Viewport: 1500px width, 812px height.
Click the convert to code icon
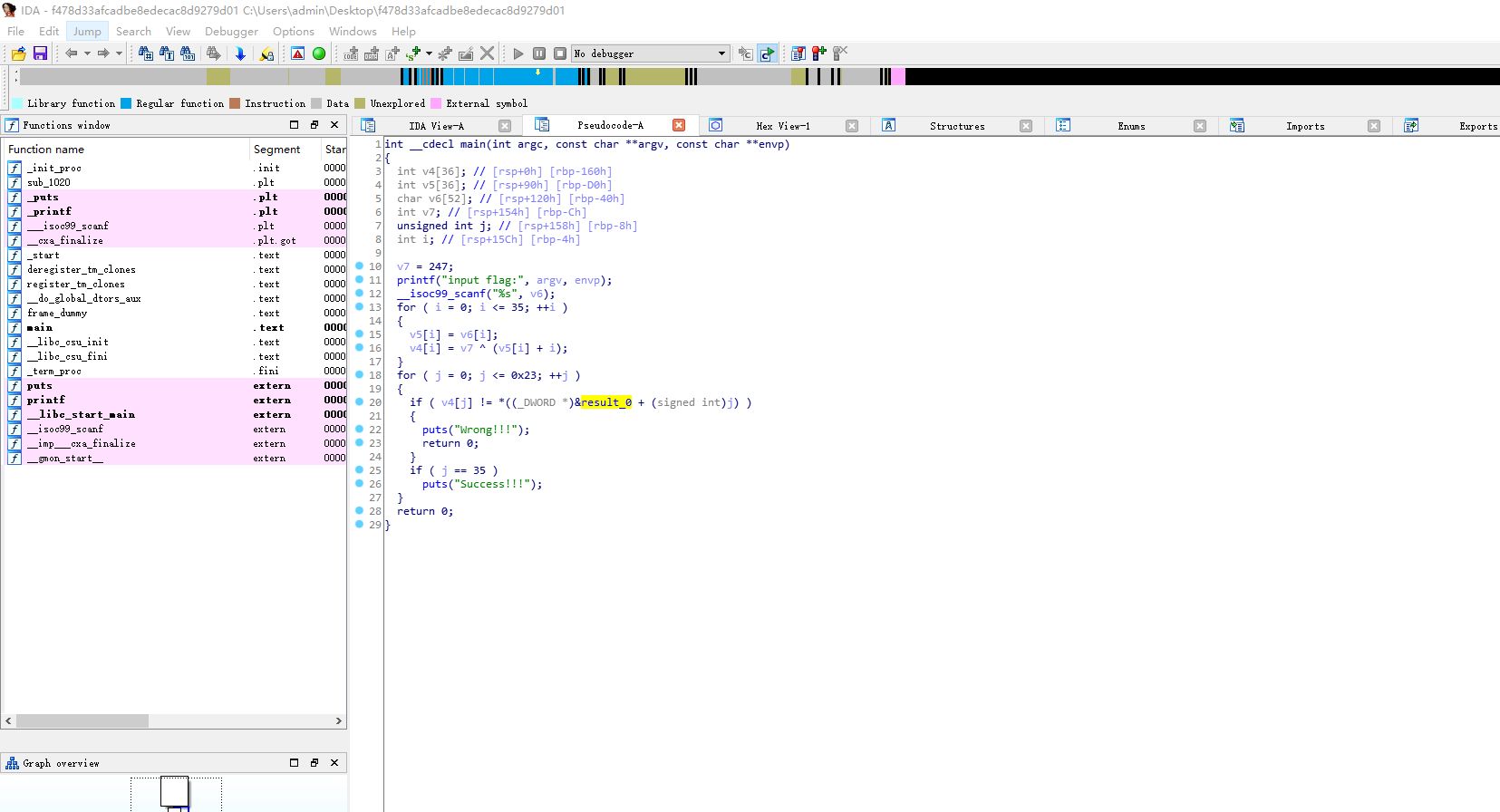click(351, 53)
